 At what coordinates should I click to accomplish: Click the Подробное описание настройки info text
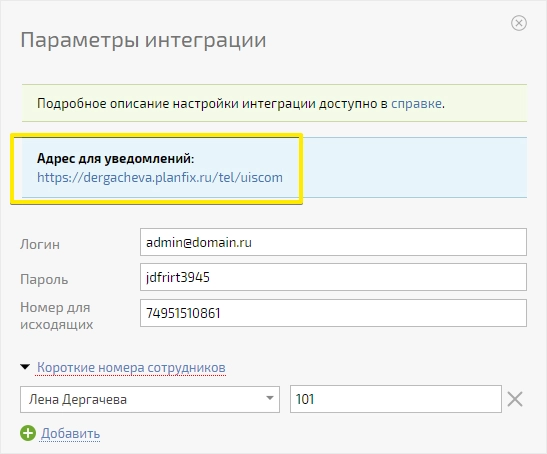(x=241, y=104)
